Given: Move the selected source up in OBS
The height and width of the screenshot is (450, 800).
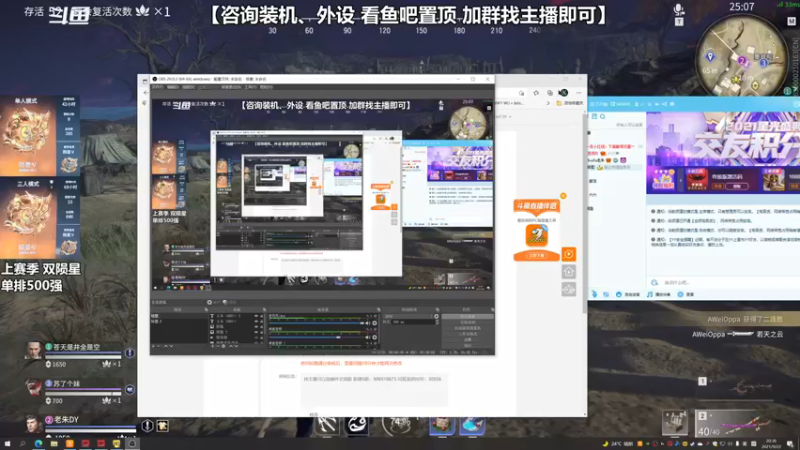Looking at the screenshot, I should pos(231,346).
